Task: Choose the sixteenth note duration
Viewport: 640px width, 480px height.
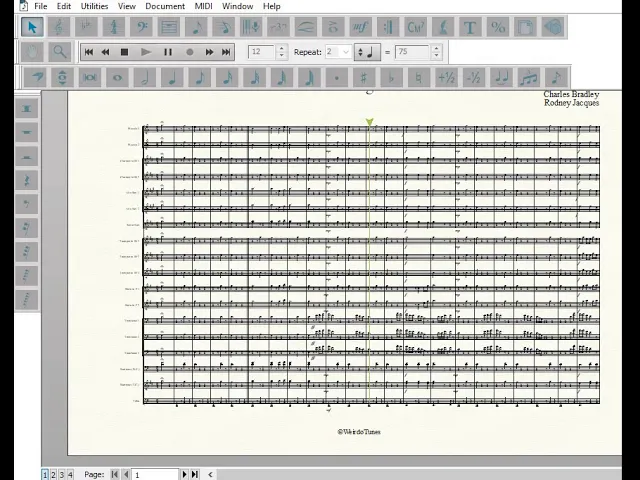Action: click(x=227, y=77)
